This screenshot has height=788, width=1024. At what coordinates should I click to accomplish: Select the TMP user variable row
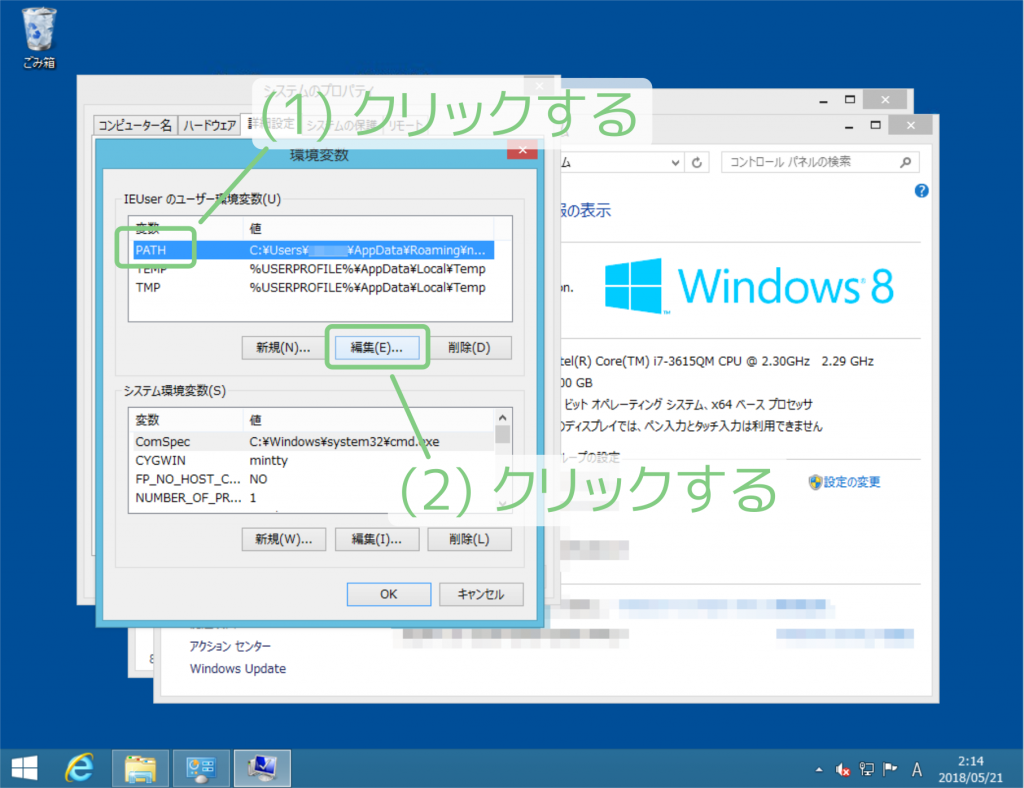click(x=313, y=287)
